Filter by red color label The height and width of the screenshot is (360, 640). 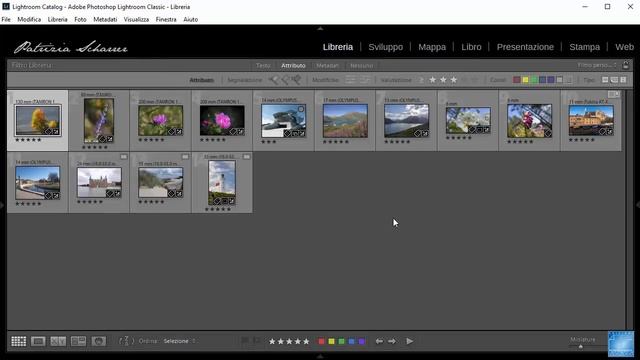[517, 80]
